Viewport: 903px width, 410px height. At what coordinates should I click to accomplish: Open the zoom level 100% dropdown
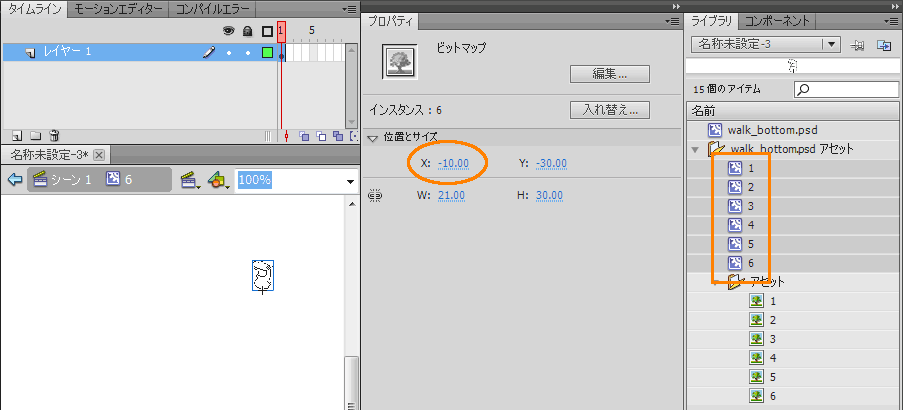[350, 181]
